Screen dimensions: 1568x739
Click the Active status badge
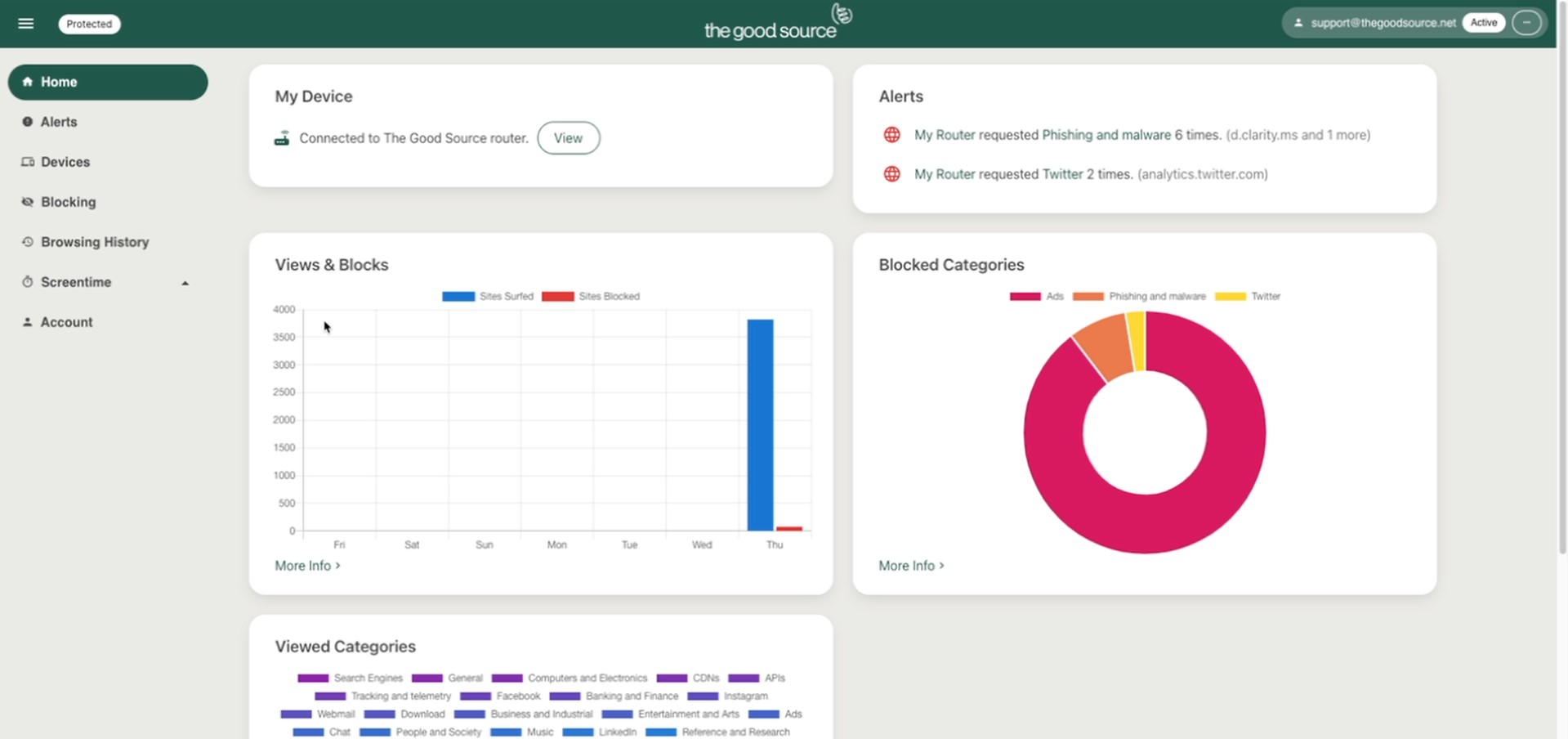point(1484,23)
